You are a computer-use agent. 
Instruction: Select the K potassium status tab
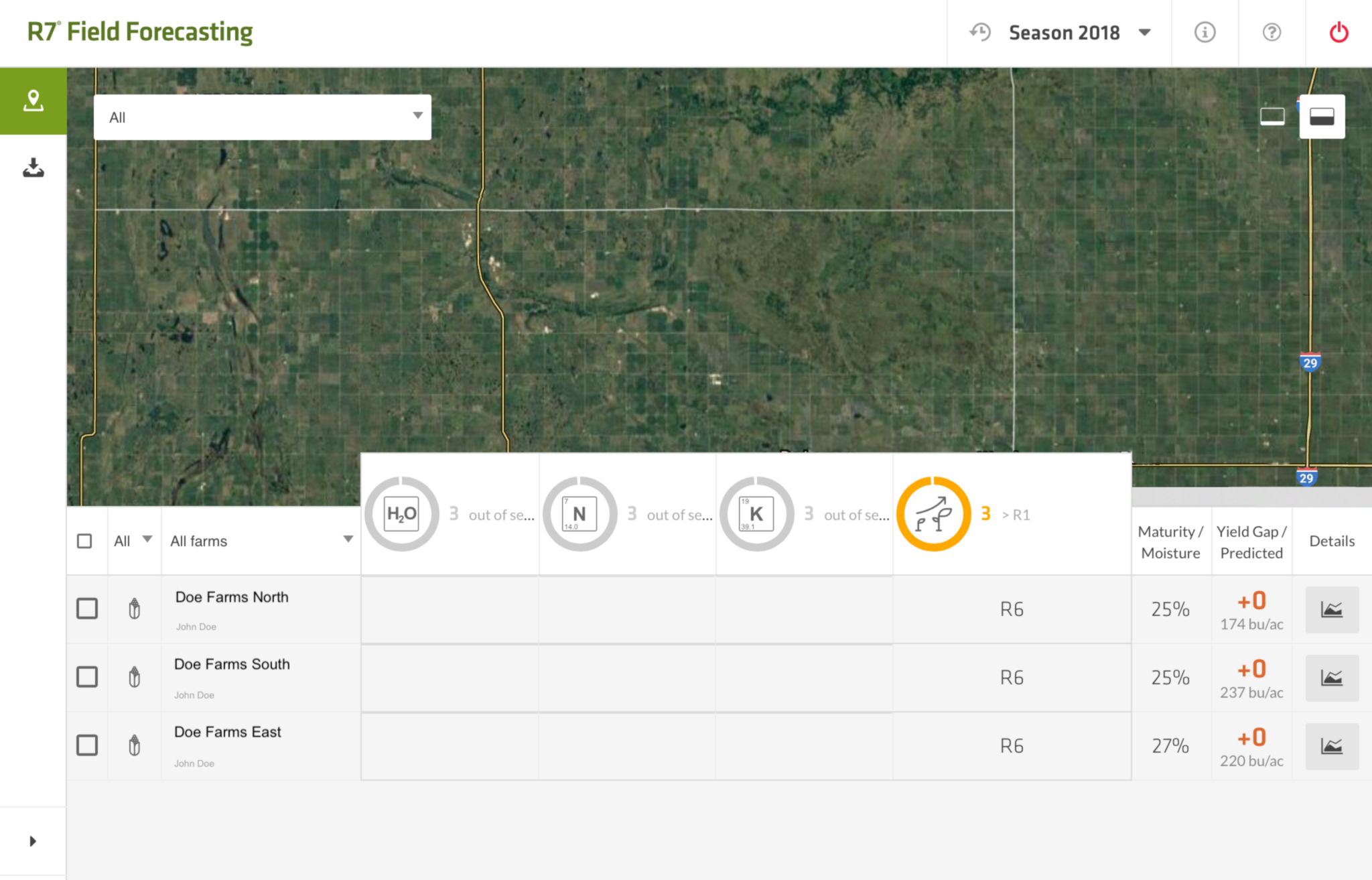pos(805,514)
